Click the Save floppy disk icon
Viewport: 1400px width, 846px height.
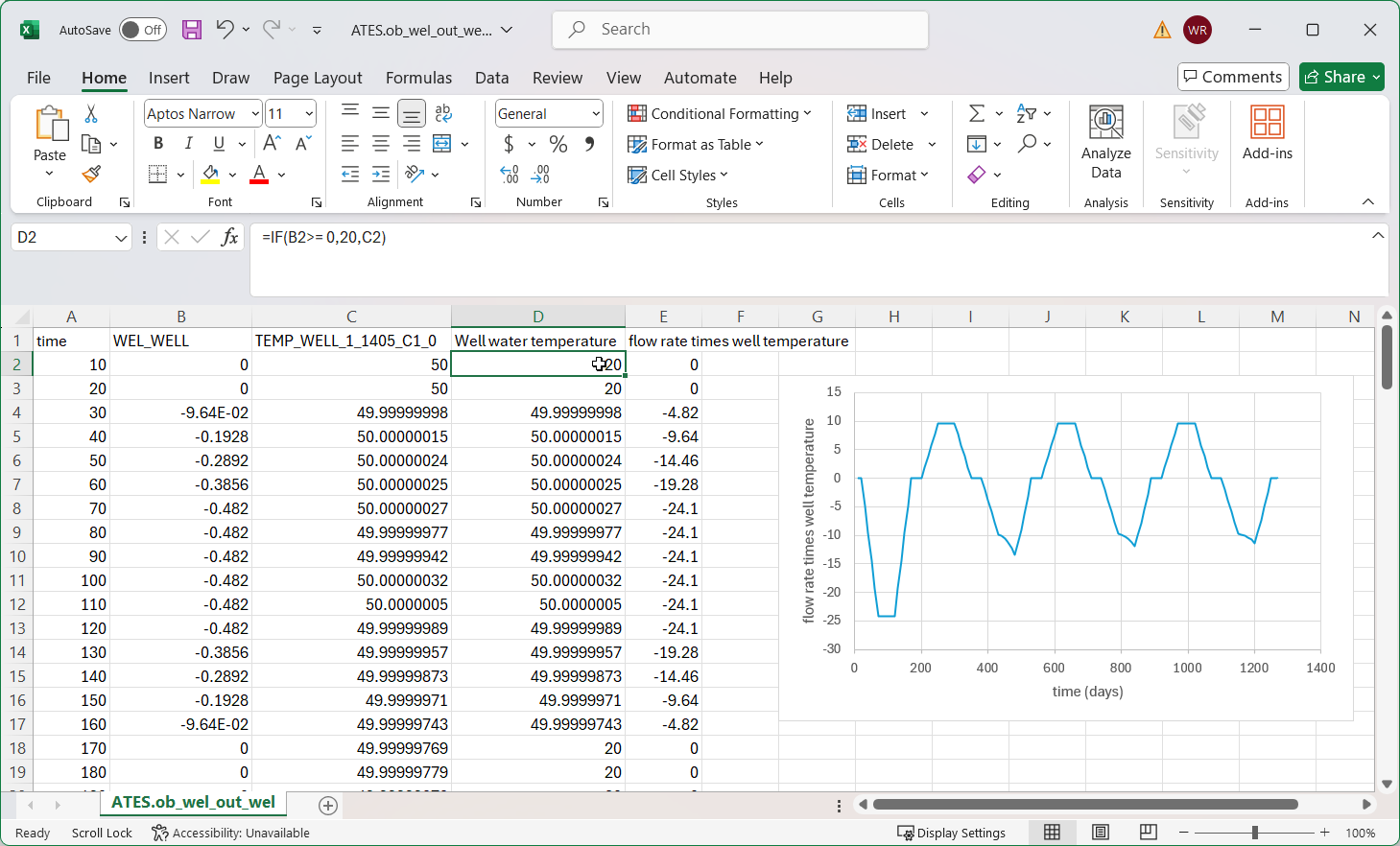tap(192, 30)
